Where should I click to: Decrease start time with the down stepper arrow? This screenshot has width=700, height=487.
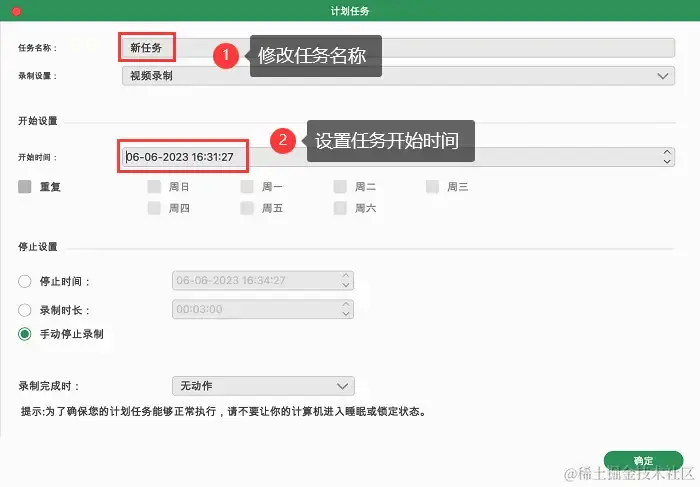click(x=667, y=161)
